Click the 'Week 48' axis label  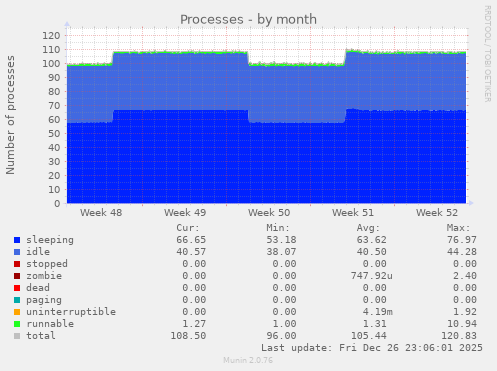[101, 213]
